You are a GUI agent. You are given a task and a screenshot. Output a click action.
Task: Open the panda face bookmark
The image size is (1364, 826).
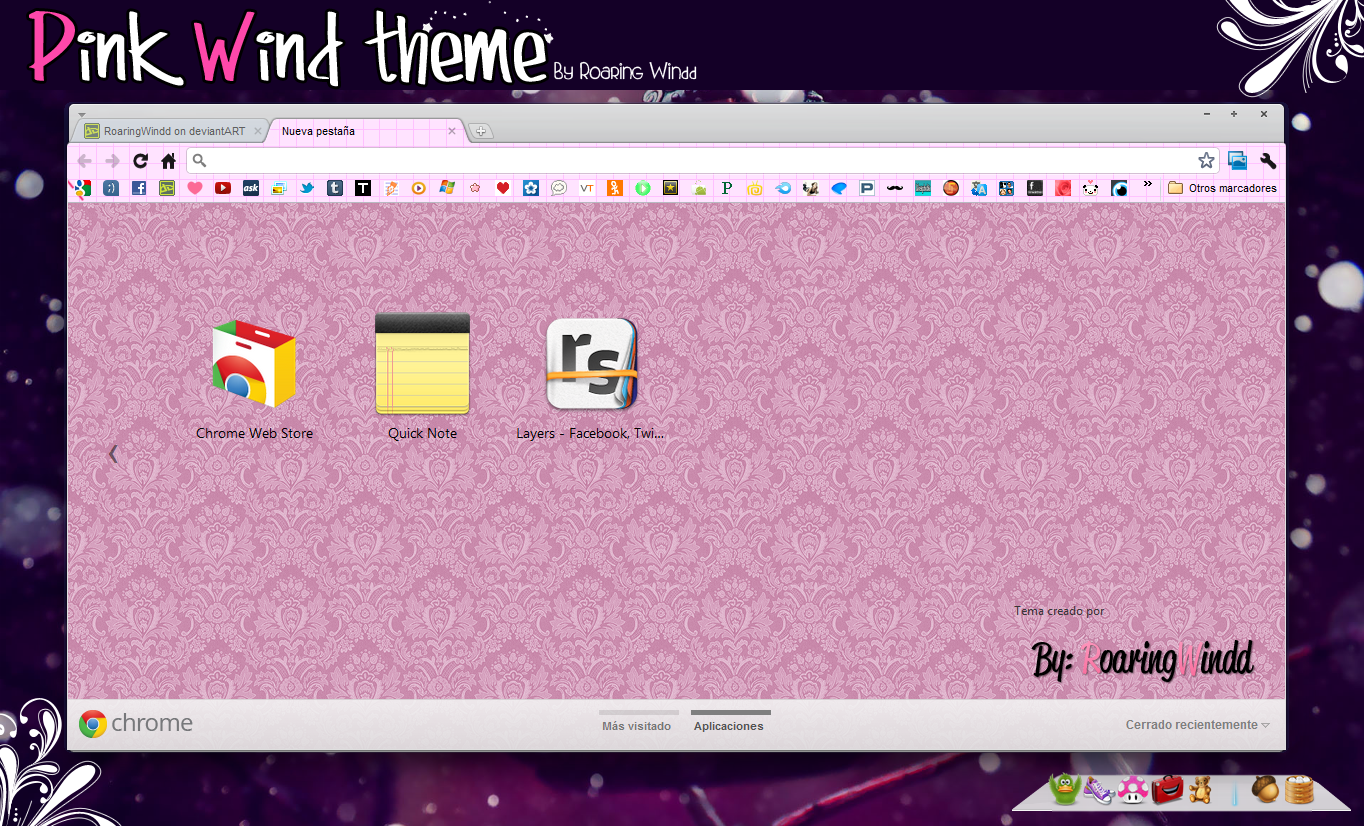(1091, 187)
